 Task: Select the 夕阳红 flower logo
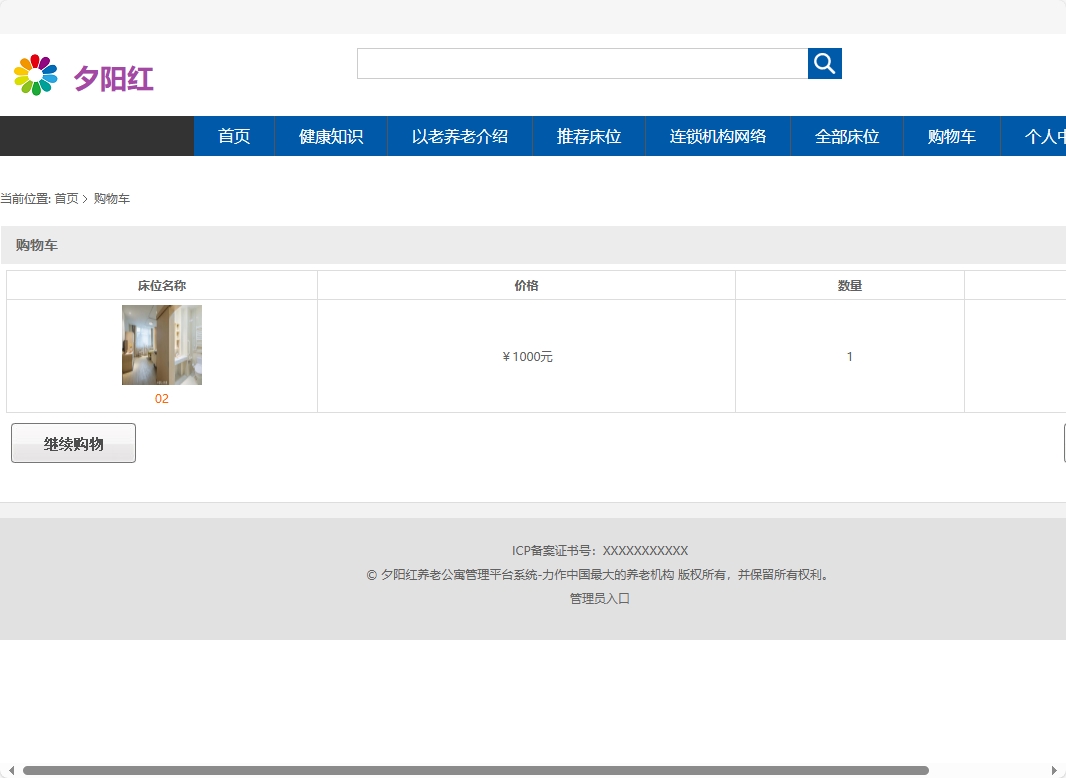pyautogui.click(x=36, y=72)
